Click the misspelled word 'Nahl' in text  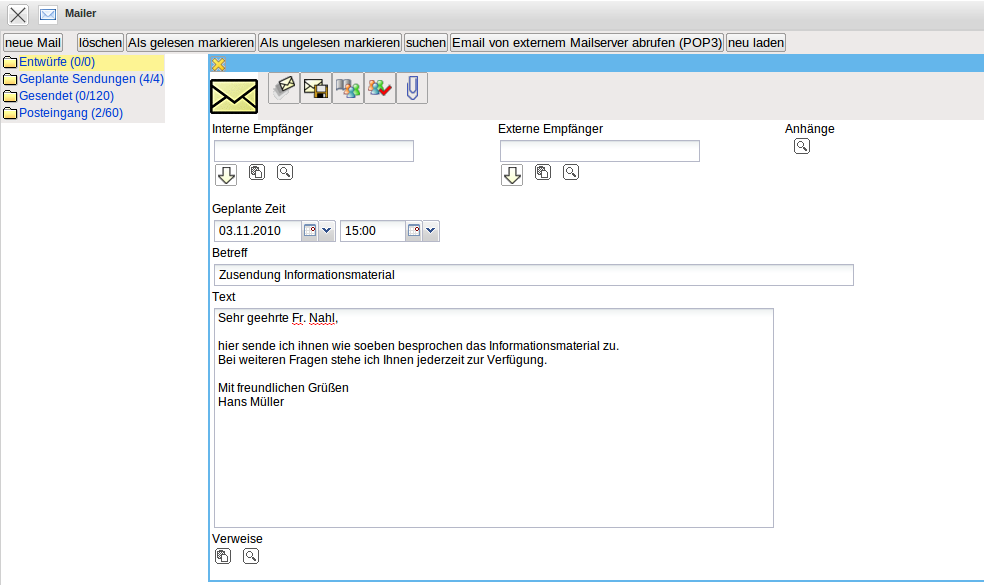click(x=323, y=318)
